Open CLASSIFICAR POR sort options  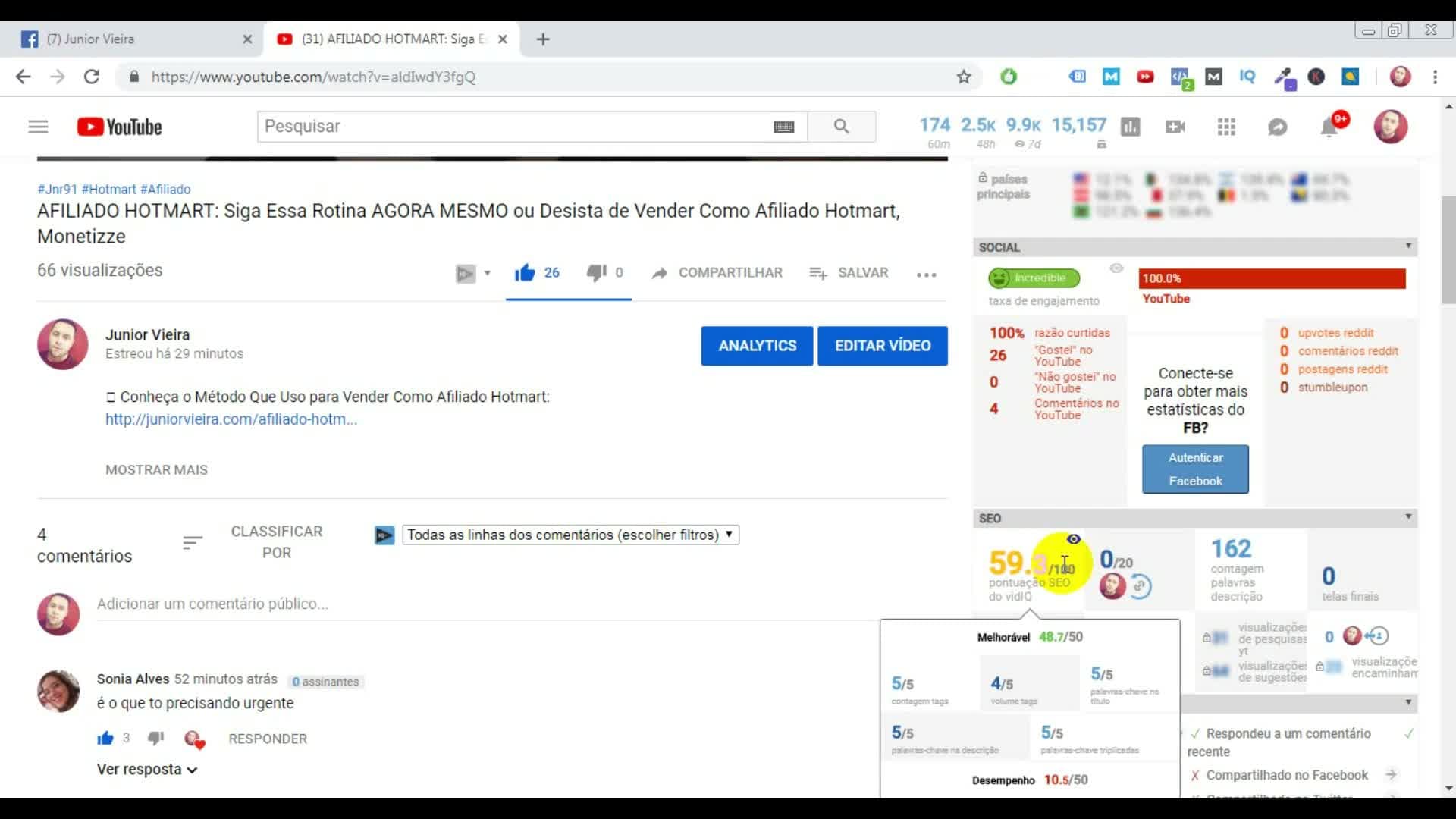(x=253, y=542)
